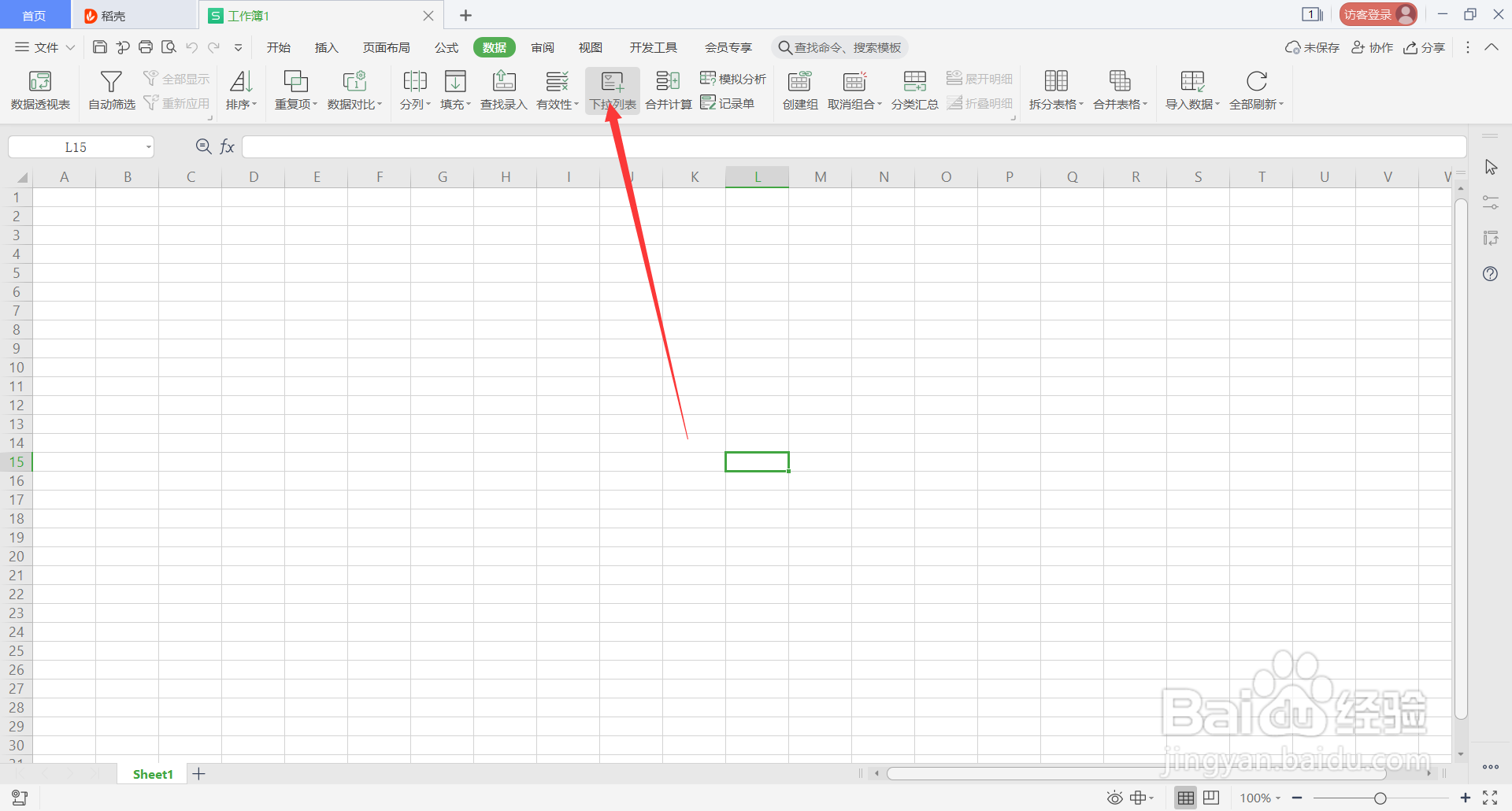Click Refresh All (全部刷新) icon
Image resolution: width=1512 pixels, height=811 pixels.
coord(1257,81)
